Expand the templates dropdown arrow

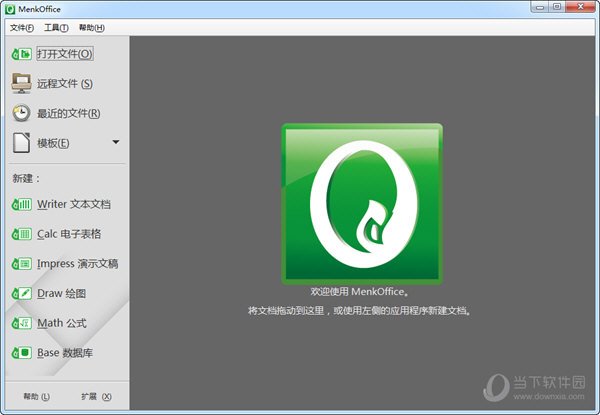[x=116, y=142]
